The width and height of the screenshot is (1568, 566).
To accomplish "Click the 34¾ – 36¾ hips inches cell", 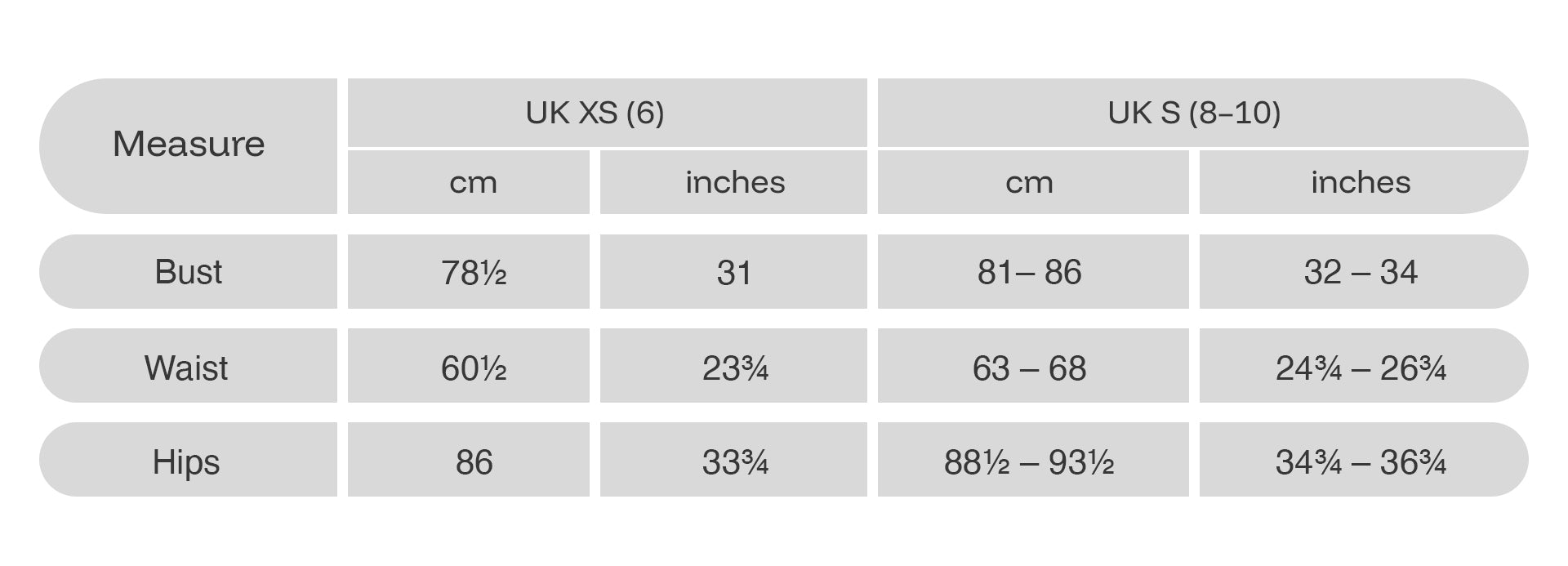I will (1361, 461).
